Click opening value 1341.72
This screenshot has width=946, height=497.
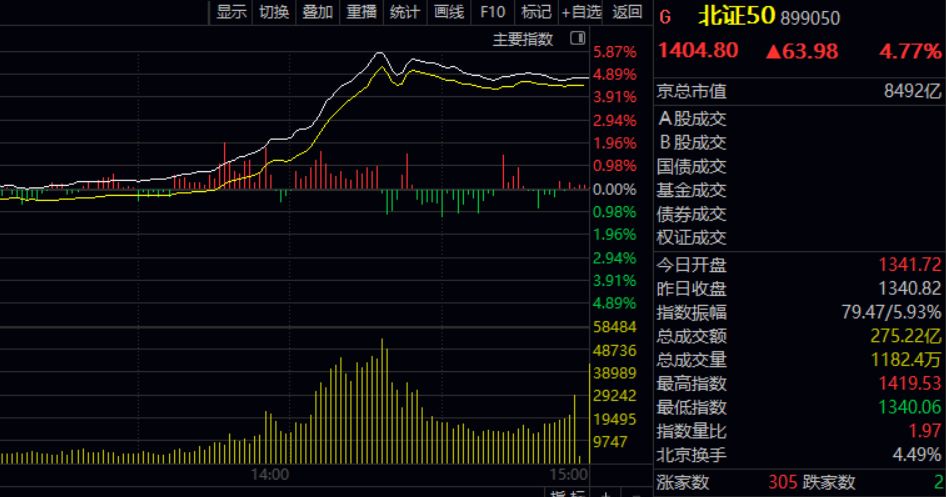pyautogui.click(x=909, y=265)
